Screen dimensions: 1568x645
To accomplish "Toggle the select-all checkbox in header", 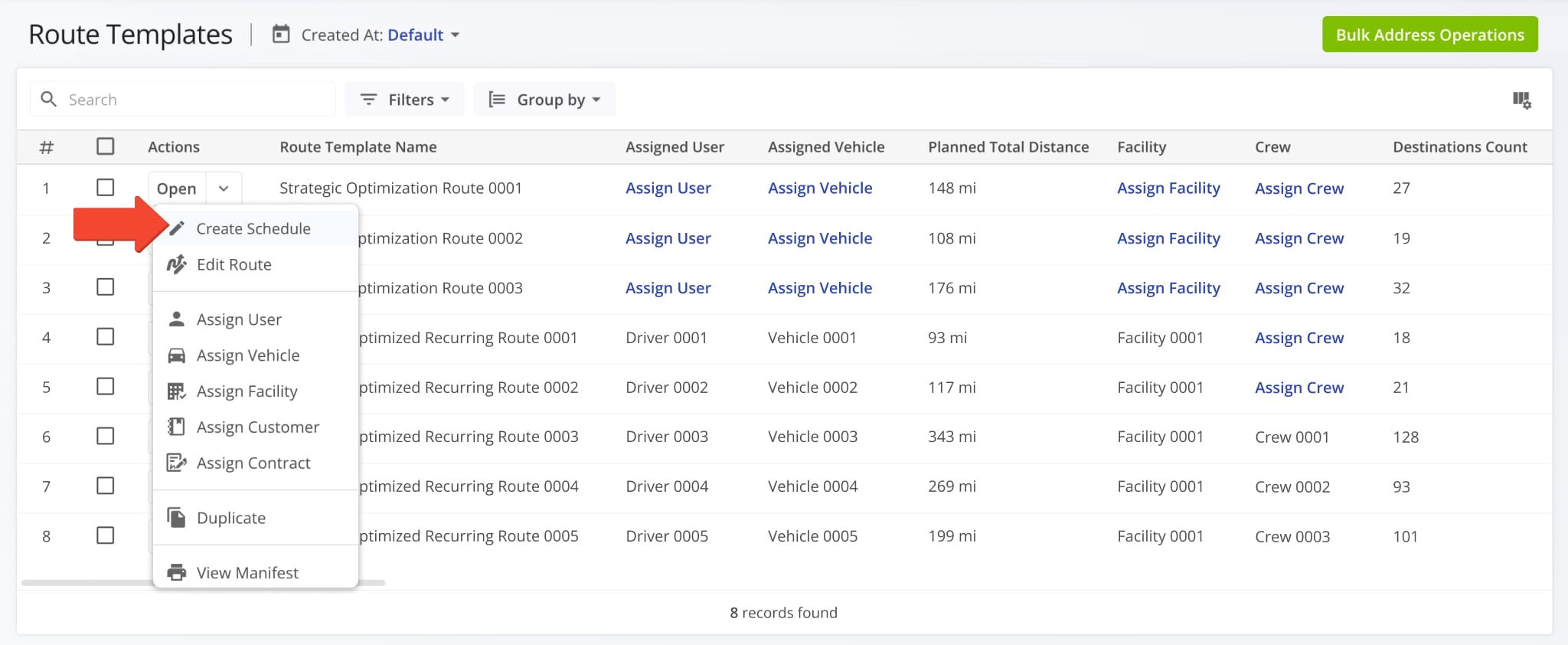I will (106, 146).
